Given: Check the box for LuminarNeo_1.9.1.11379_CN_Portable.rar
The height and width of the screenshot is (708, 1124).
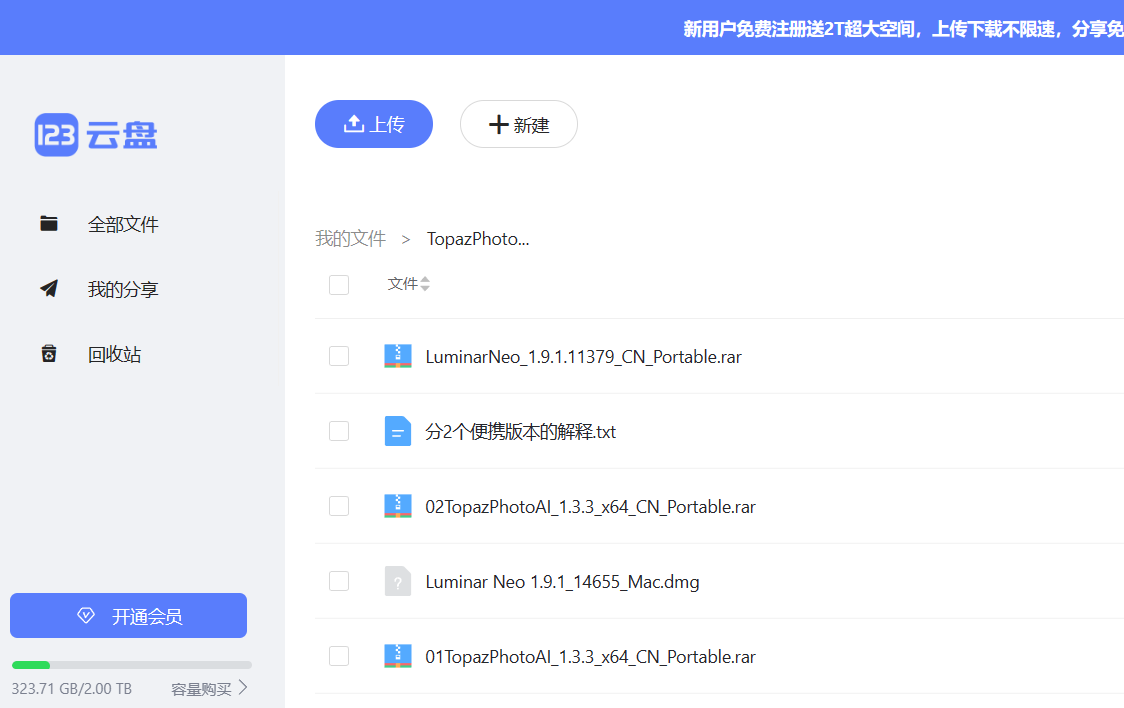Looking at the screenshot, I should (339, 356).
